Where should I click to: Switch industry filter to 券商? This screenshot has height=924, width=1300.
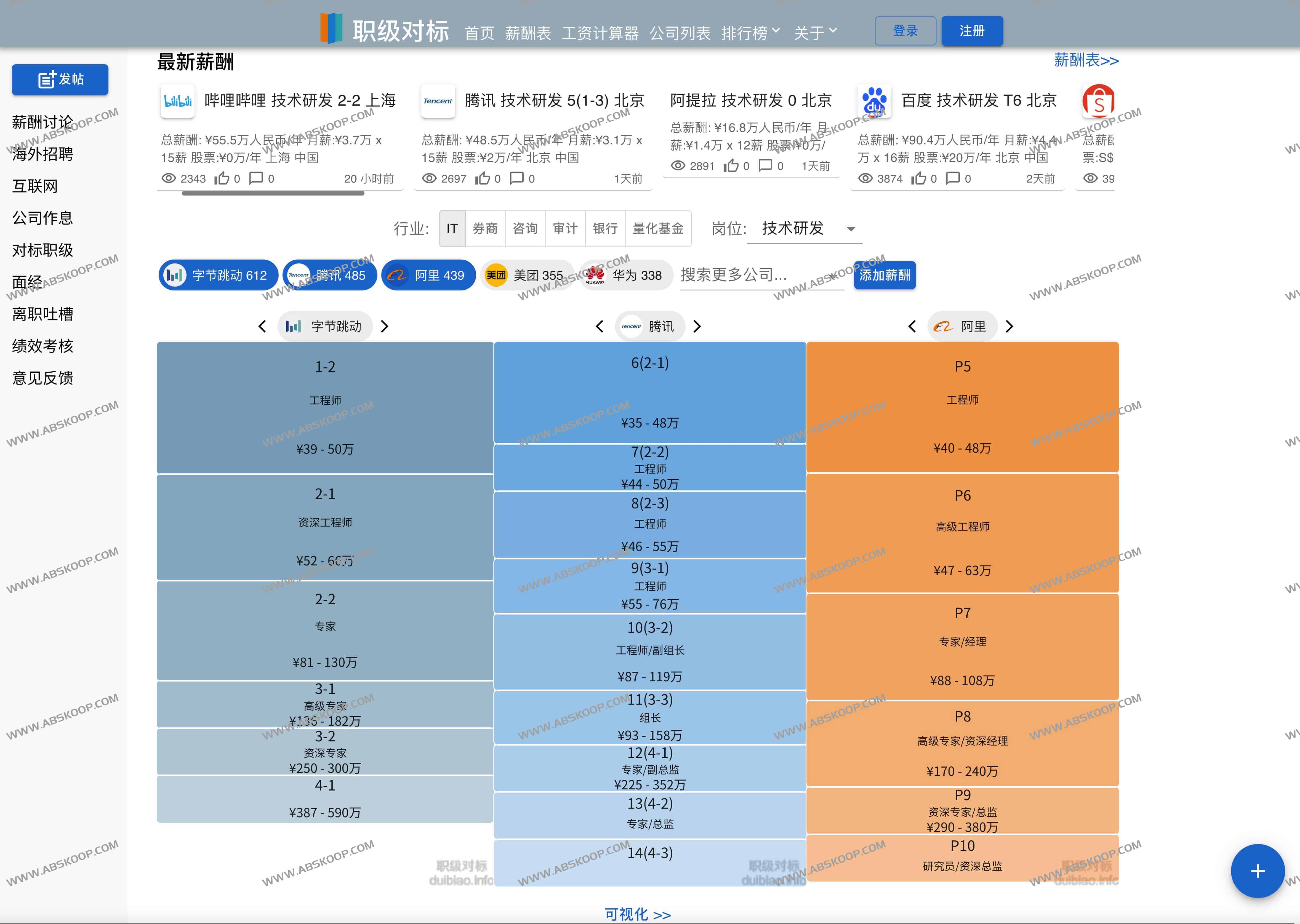click(485, 229)
